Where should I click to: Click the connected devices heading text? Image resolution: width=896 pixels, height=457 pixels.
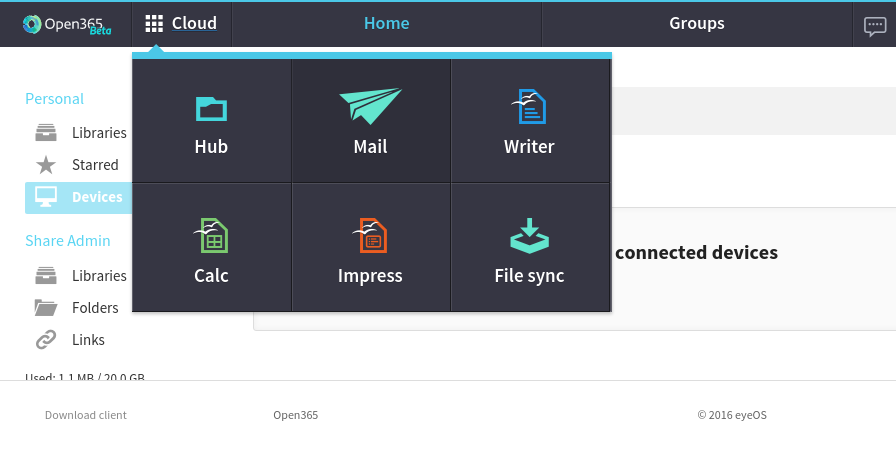pos(697,252)
